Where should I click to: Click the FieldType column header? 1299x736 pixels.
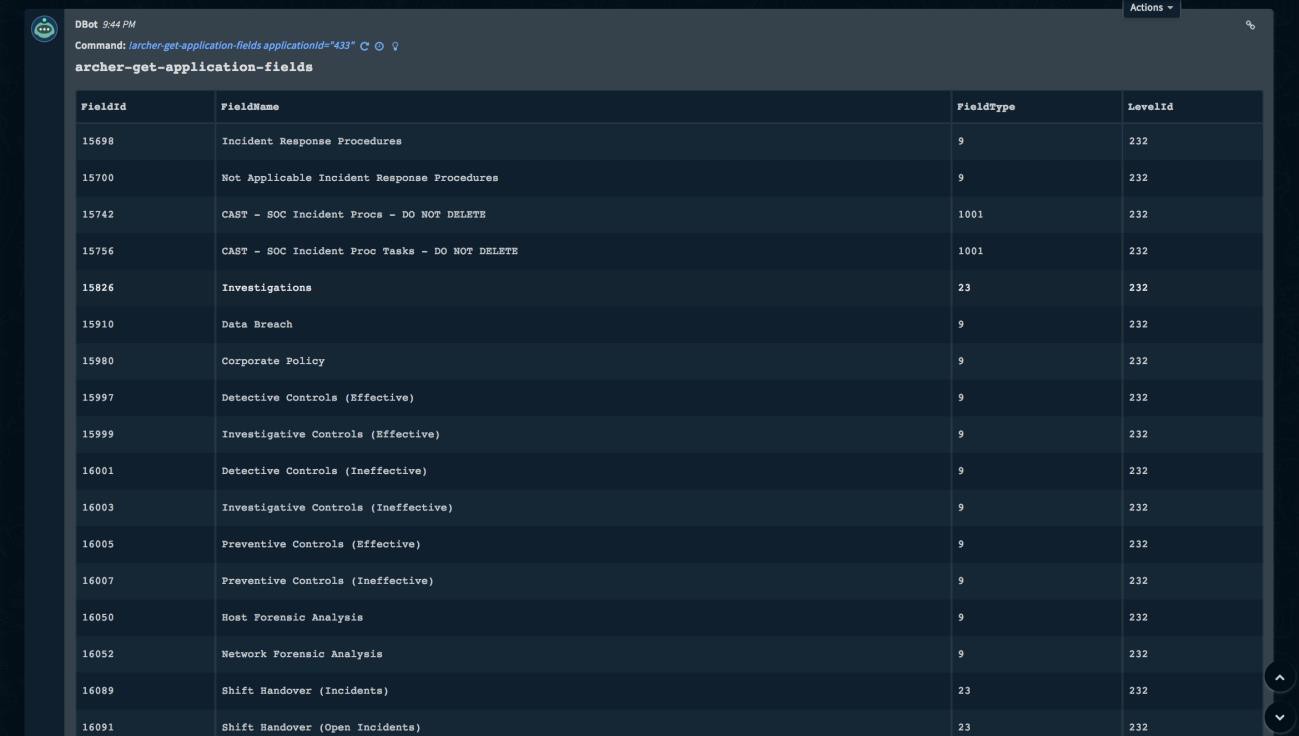(1037, 106)
